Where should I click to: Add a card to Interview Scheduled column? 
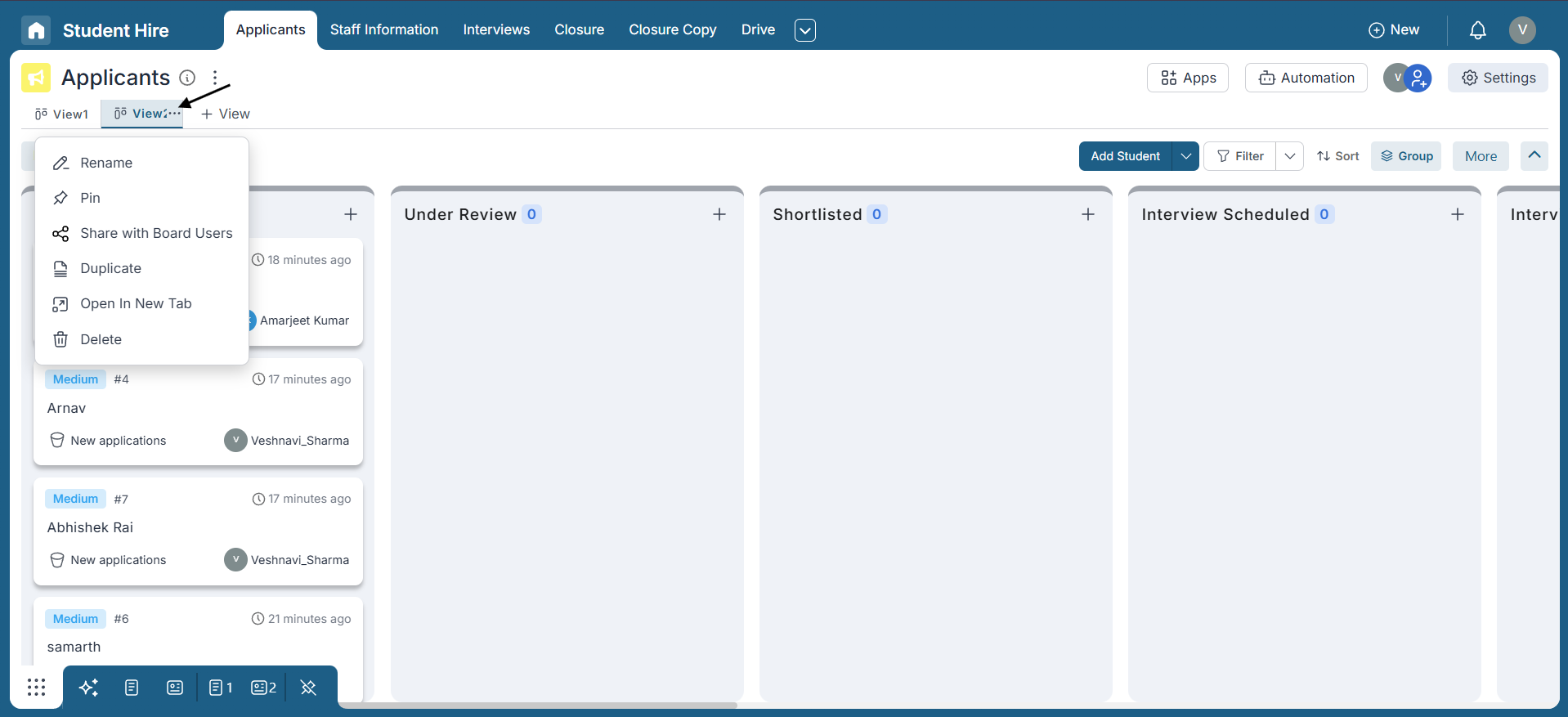click(x=1458, y=214)
